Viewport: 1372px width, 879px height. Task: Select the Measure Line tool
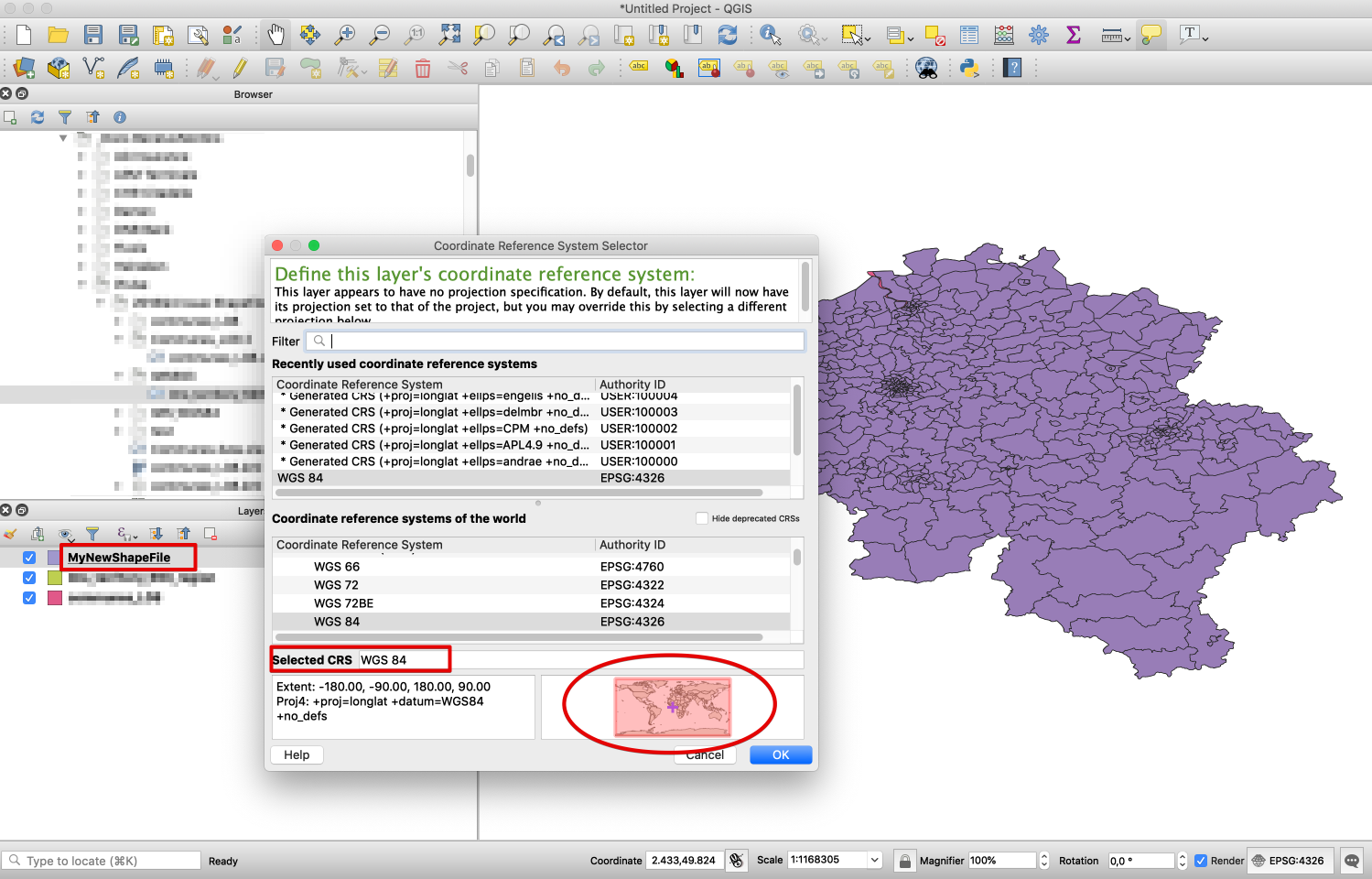click(1110, 35)
